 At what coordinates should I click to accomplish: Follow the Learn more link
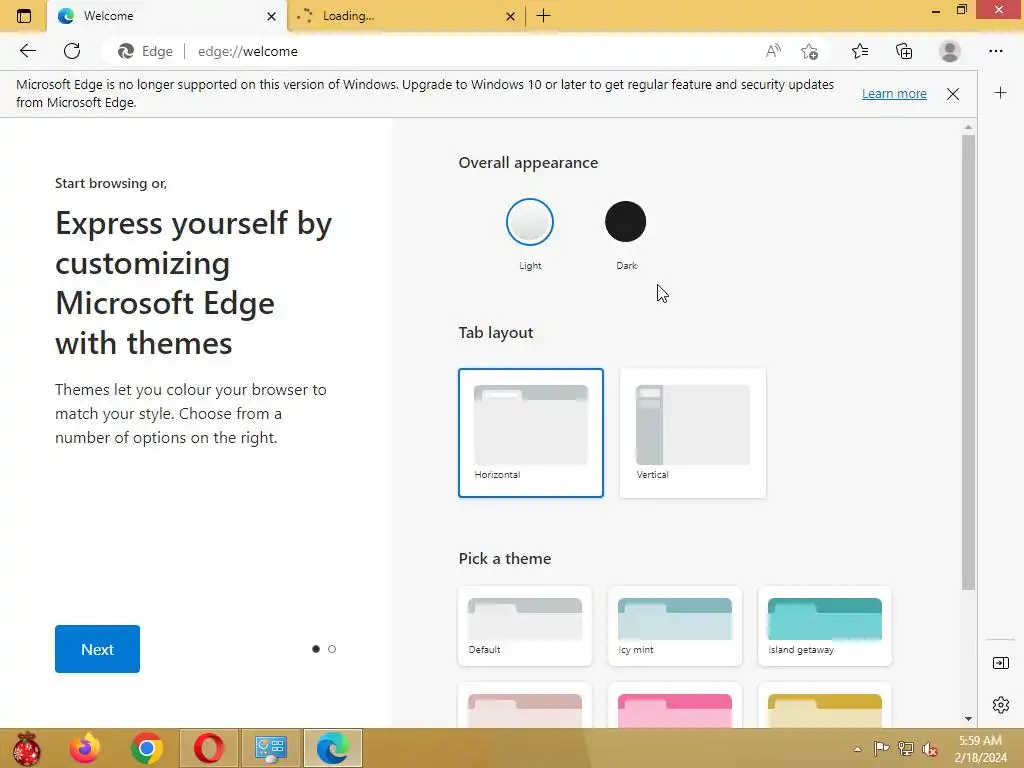point(894,93)
